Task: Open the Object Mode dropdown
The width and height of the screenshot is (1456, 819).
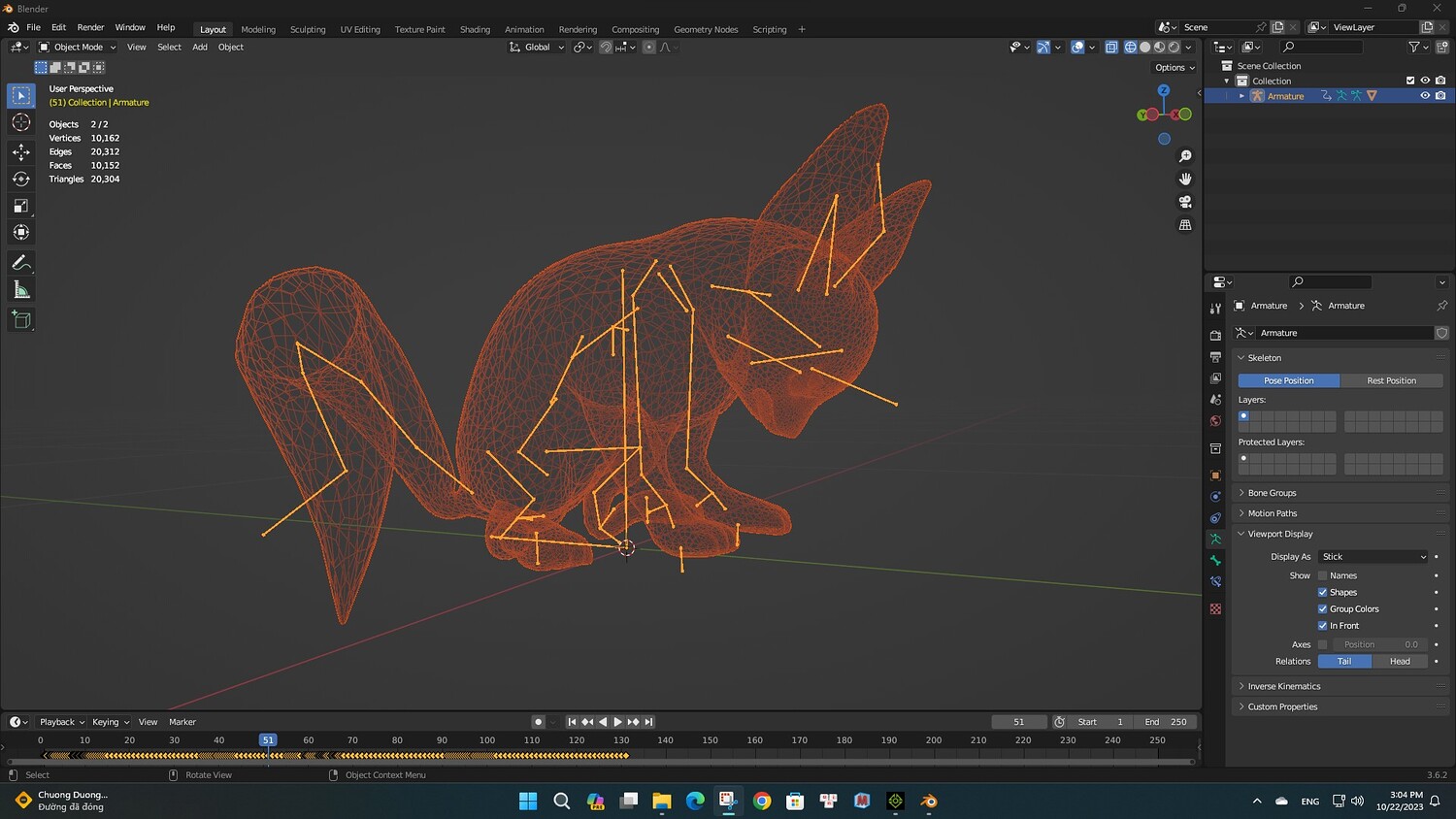Action: coord(78,47)
